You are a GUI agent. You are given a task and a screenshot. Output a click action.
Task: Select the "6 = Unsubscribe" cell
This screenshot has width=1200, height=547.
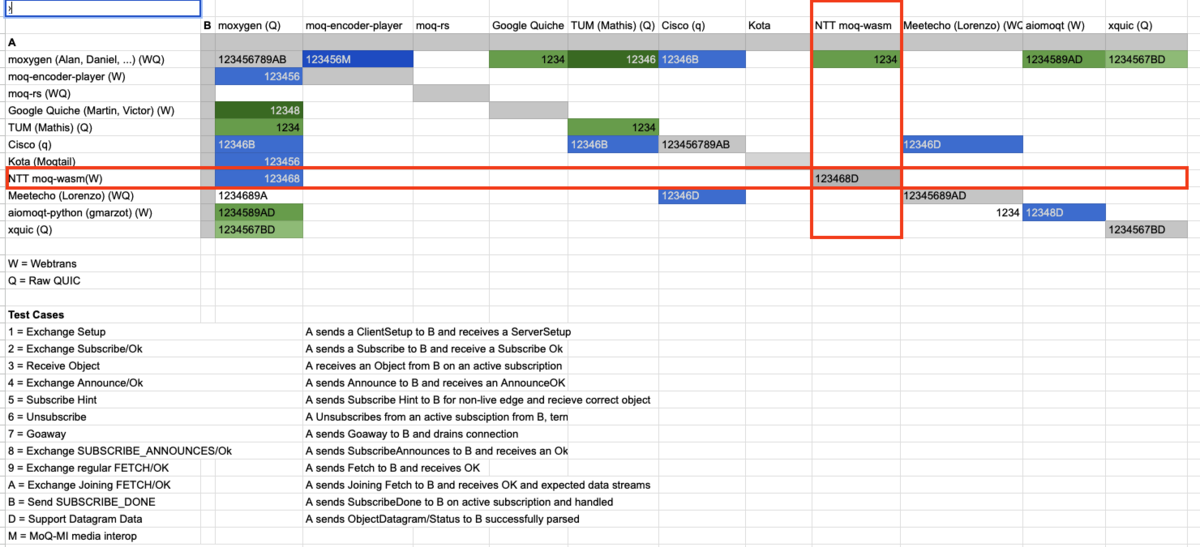click(102, 417)
